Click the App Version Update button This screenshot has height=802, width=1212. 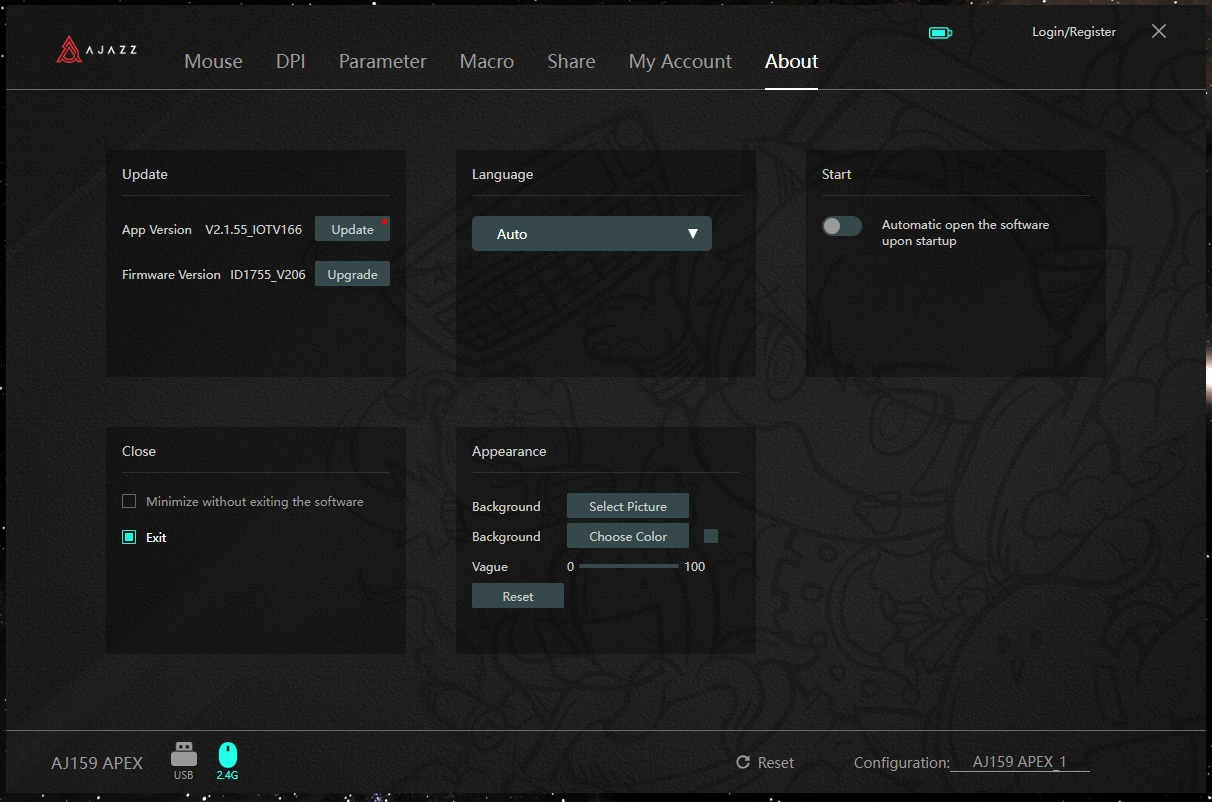[x=352, y=229]
